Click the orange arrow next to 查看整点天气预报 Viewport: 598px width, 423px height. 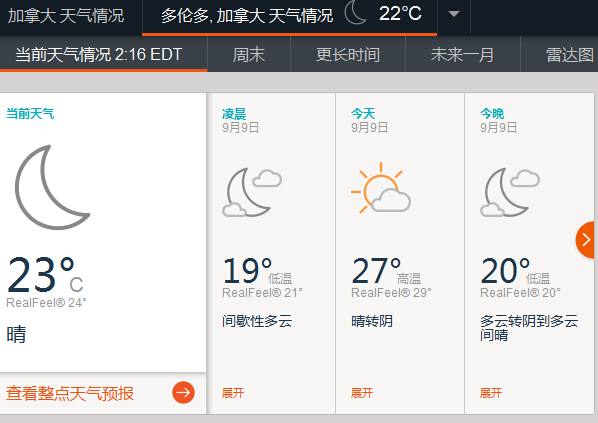(x=183, y=392)
